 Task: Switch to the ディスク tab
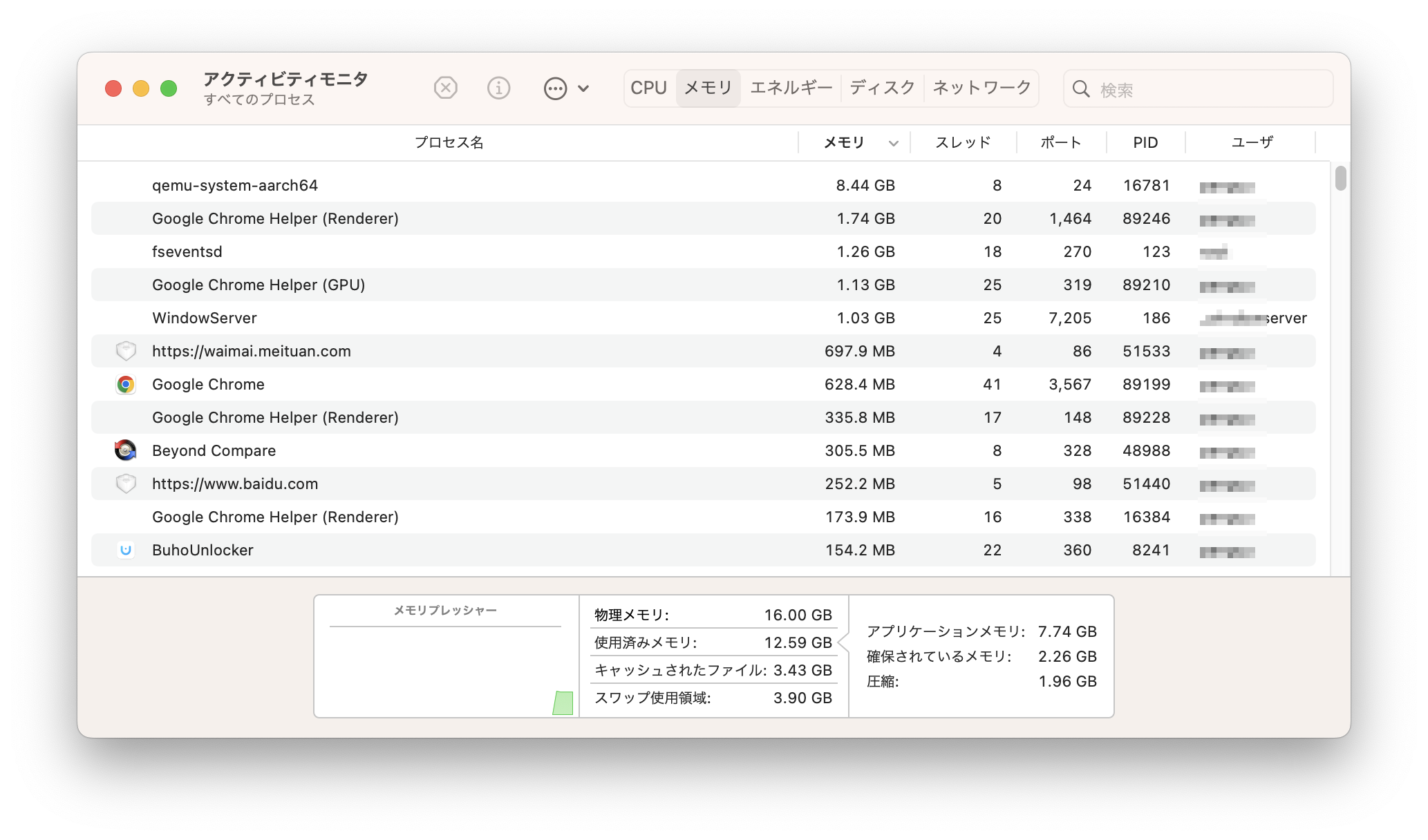(882, 88)
